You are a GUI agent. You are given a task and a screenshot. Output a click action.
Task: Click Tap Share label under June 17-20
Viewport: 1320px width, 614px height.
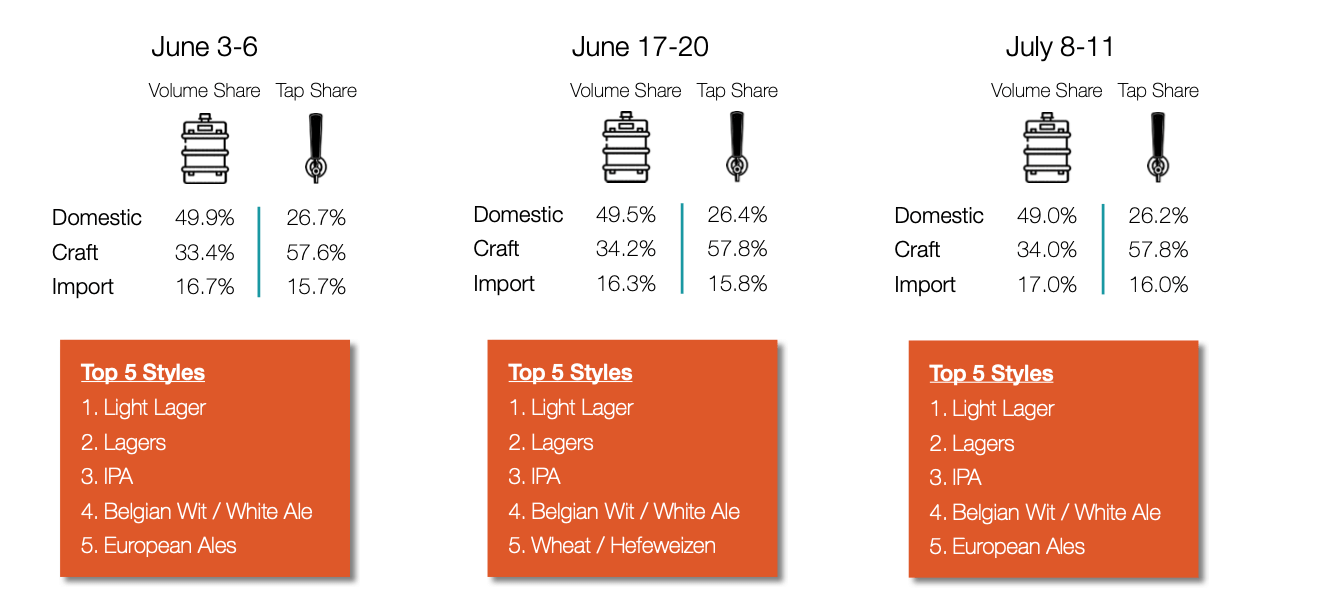[x=738, y=90]
